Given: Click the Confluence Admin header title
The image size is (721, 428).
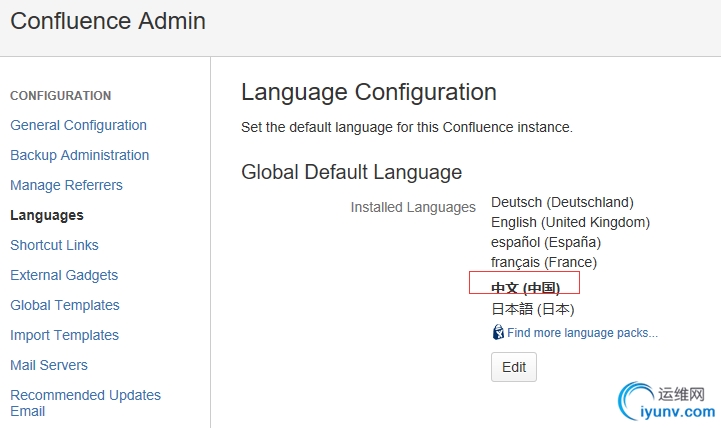Looking at the screenshot, I should (x=108, y=21).
